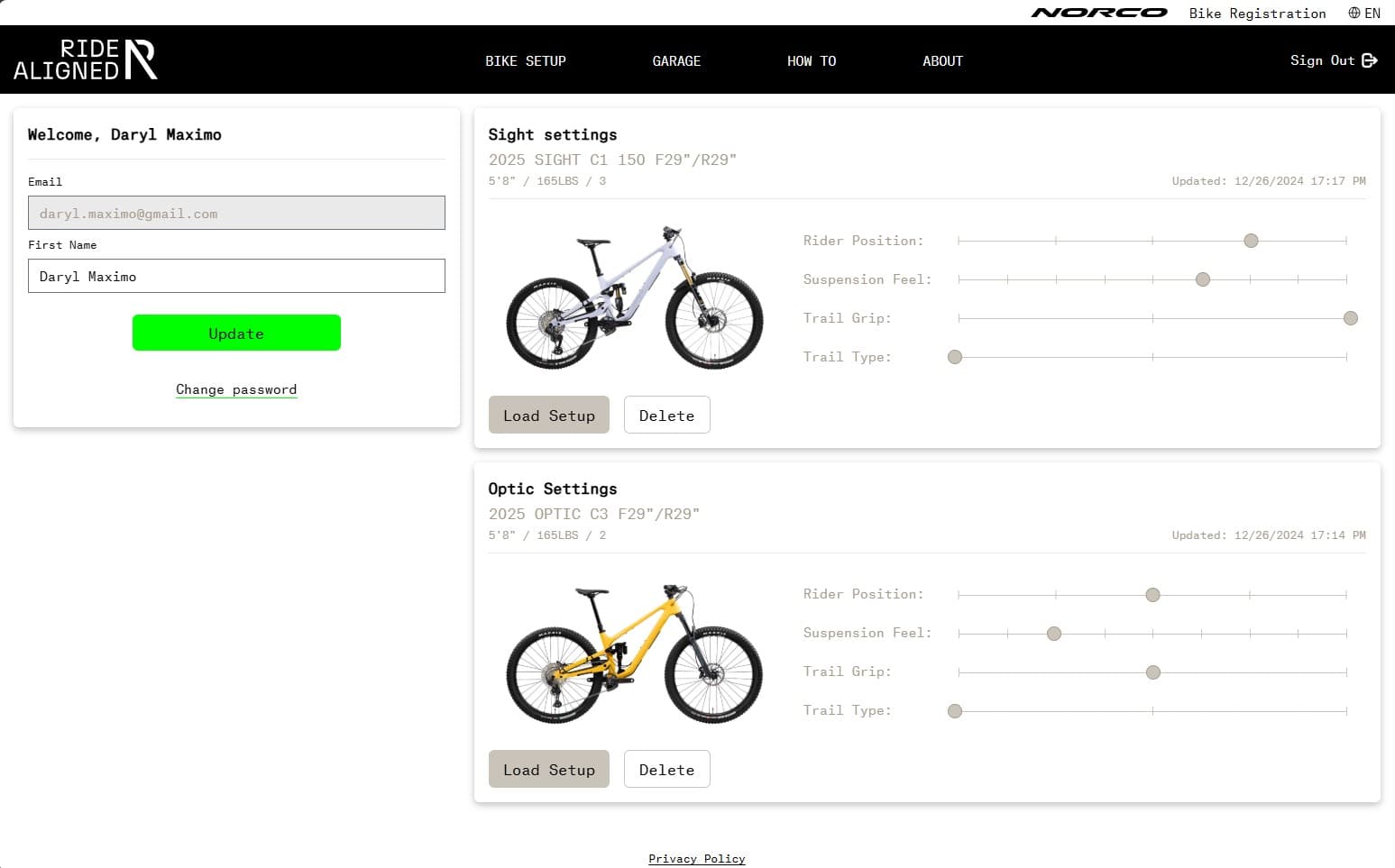The height and width of the screenshot is (868, 1395).
Task: Click the Sight Suspension Feel slider handle
Action: (x=1202, y=279)
